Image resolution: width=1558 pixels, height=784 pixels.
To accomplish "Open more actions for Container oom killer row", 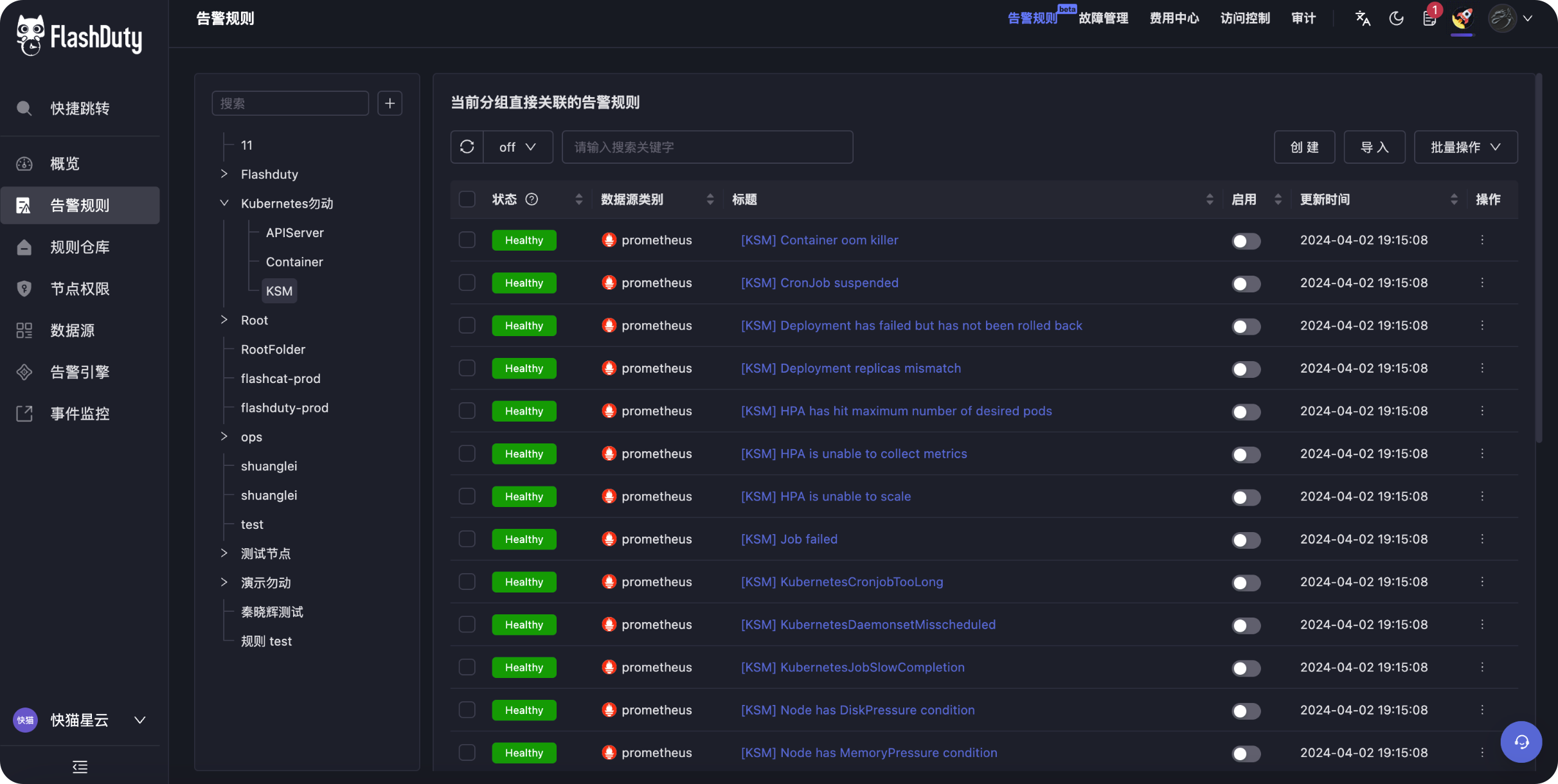I will click(1482, 240).
